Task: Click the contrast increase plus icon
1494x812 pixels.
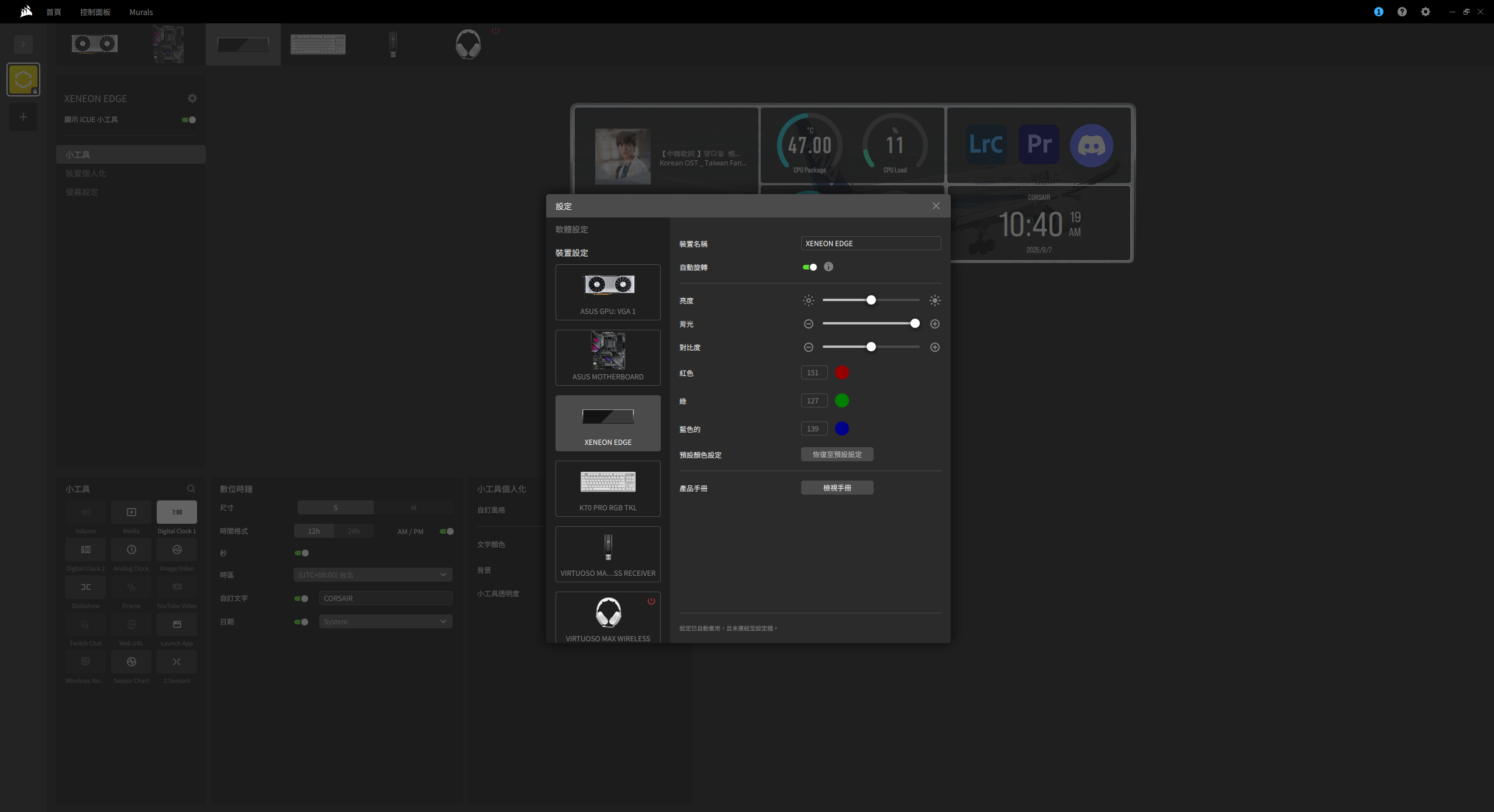Action: pos(934,347)
